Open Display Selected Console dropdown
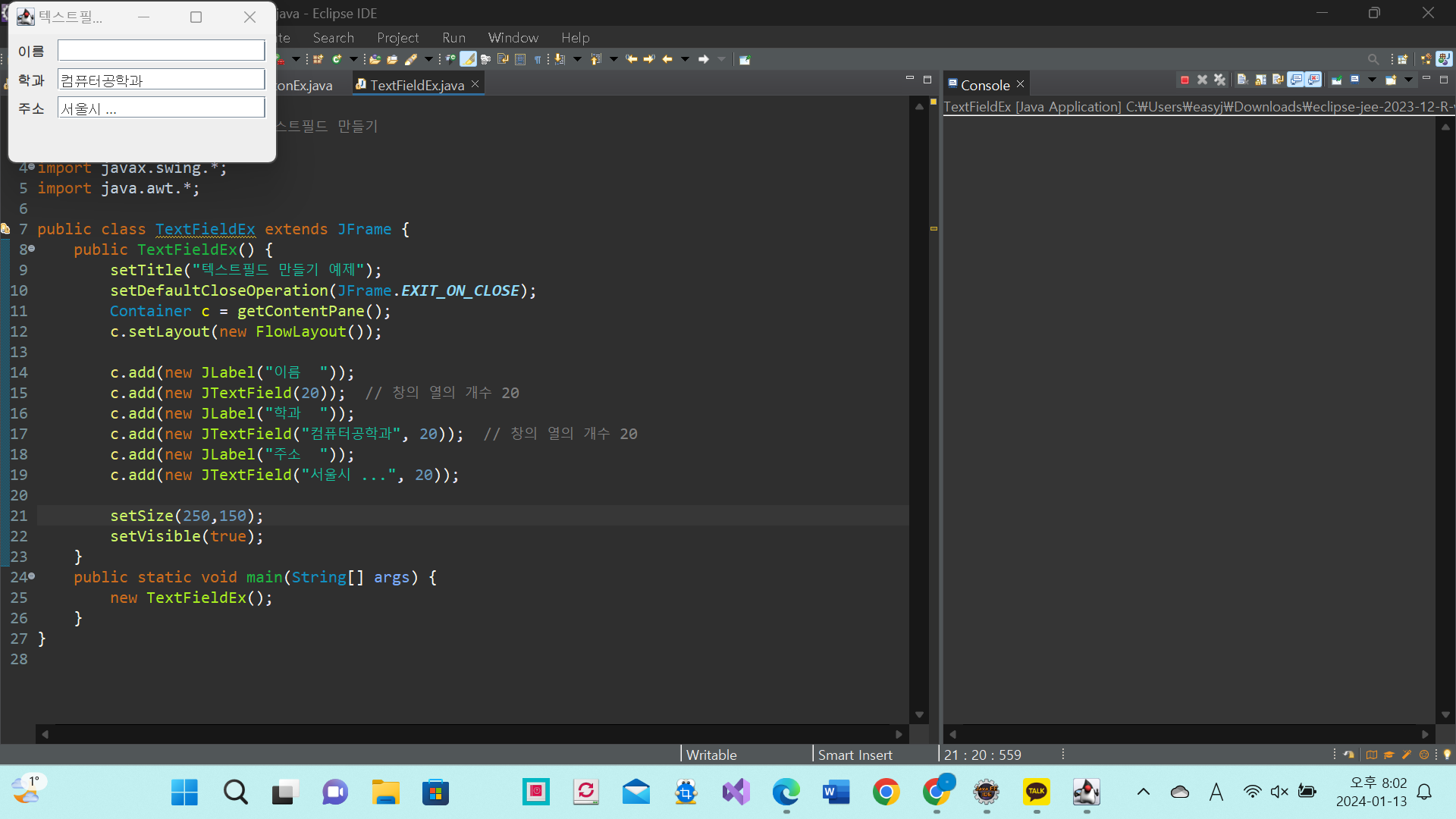The height and width of the screenshot is (819, 1456). (1372, 80)
